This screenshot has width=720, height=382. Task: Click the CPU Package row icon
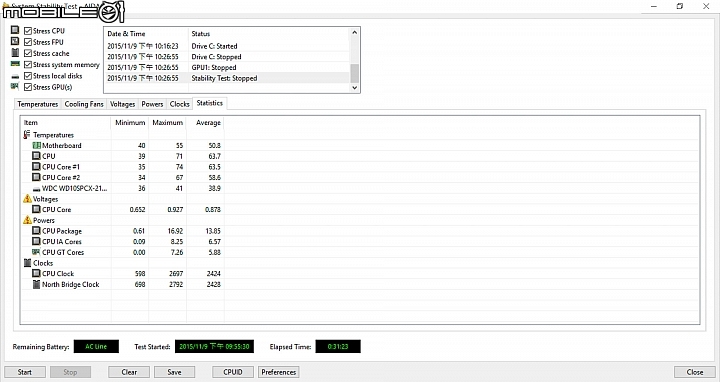tap(36, 230)
